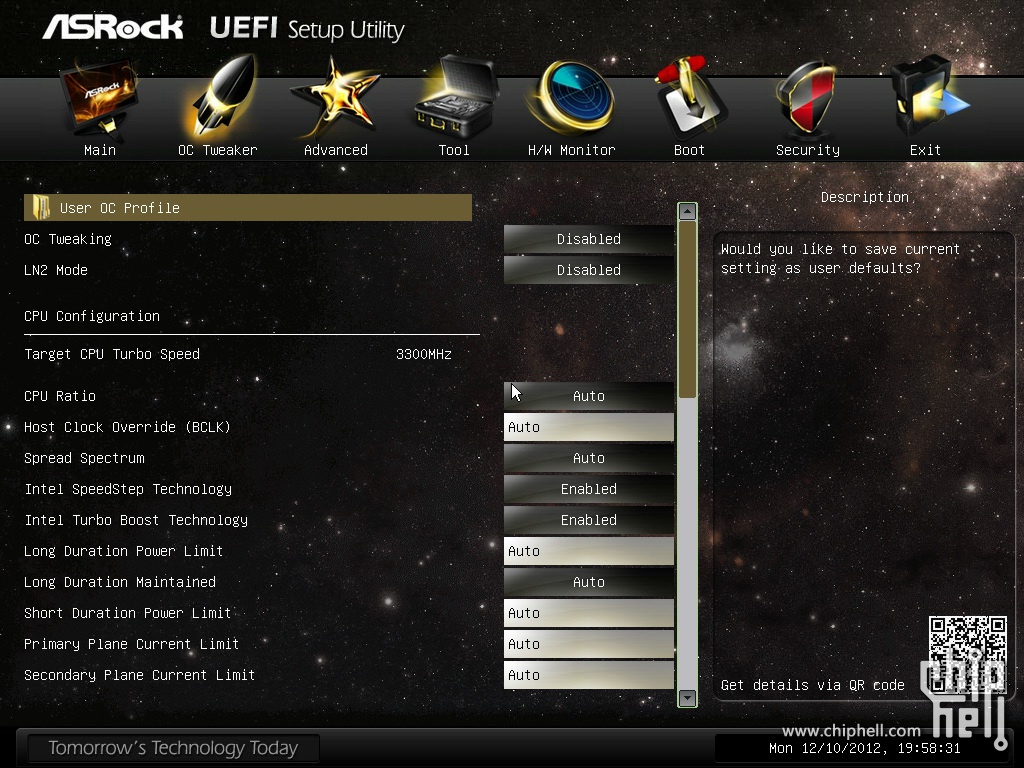Open the CPU Ratio Auto dropdown

point(588,396)
